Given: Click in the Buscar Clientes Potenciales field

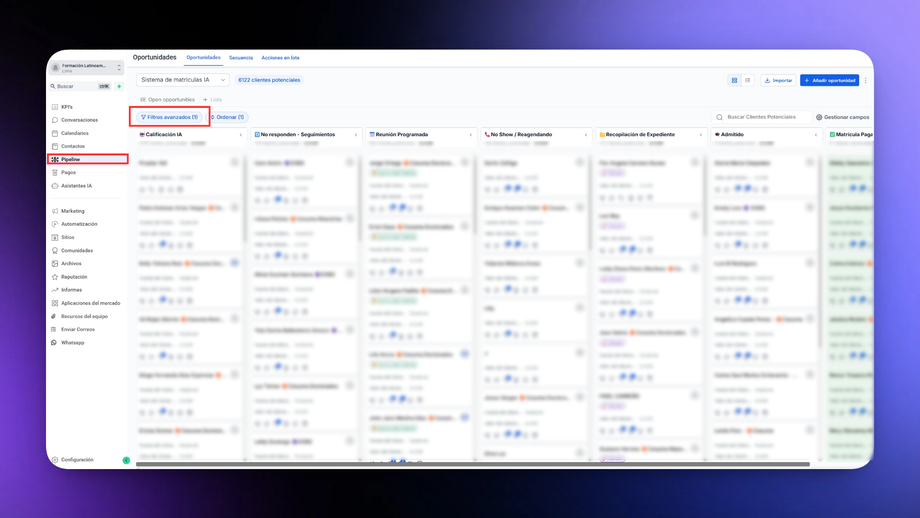Looking at the screenshot, I should coord(762,117).
